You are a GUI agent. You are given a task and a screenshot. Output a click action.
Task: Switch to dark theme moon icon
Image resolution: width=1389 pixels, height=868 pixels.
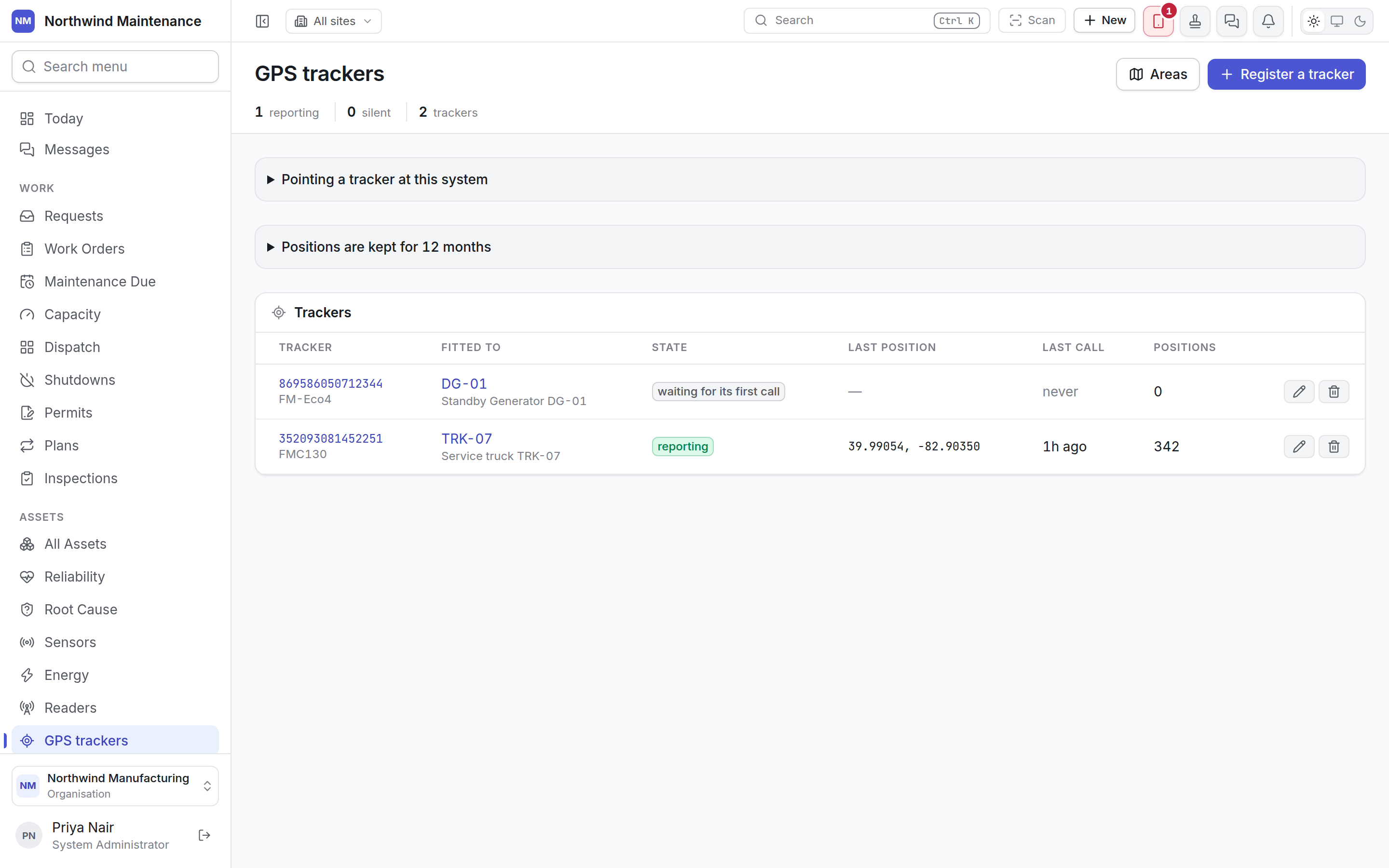1360,21
